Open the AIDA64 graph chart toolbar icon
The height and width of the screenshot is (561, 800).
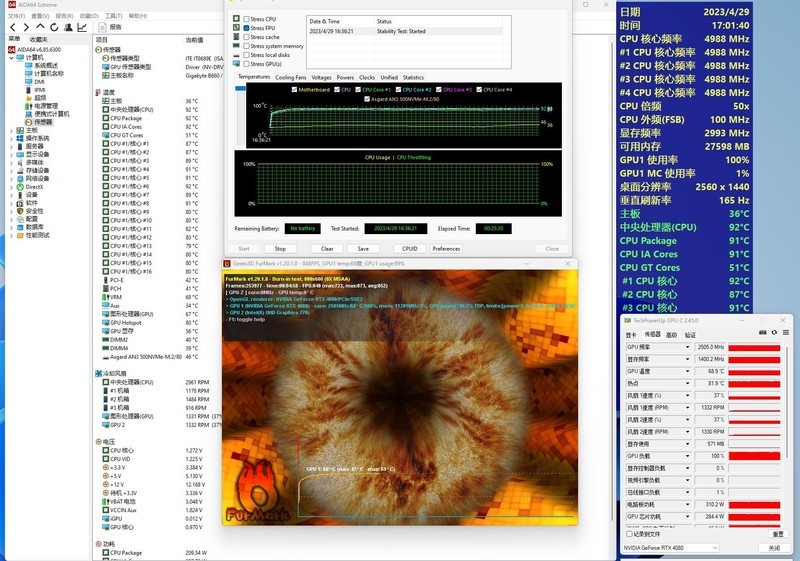(80, 27)
